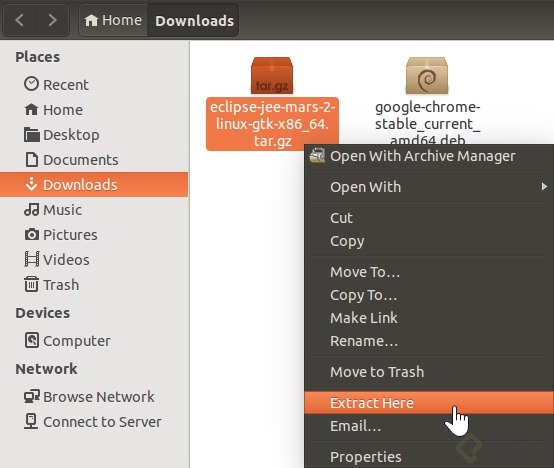The image size is (554, 468).
Task: Open Desktop folder in sidebar
Action: (x=94, y=135)
